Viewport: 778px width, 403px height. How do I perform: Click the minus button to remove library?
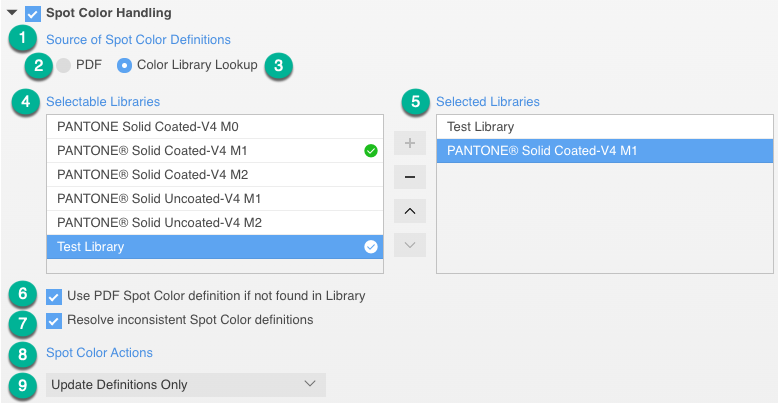coord(410,177)
